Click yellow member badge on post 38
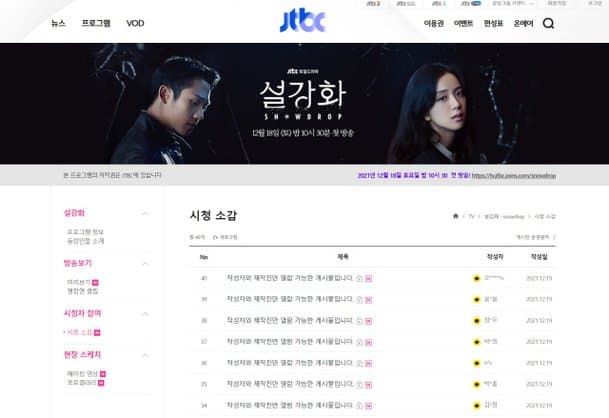Image resolution: width=609 pixels, height=418 pixels. (x=477, y=321)
